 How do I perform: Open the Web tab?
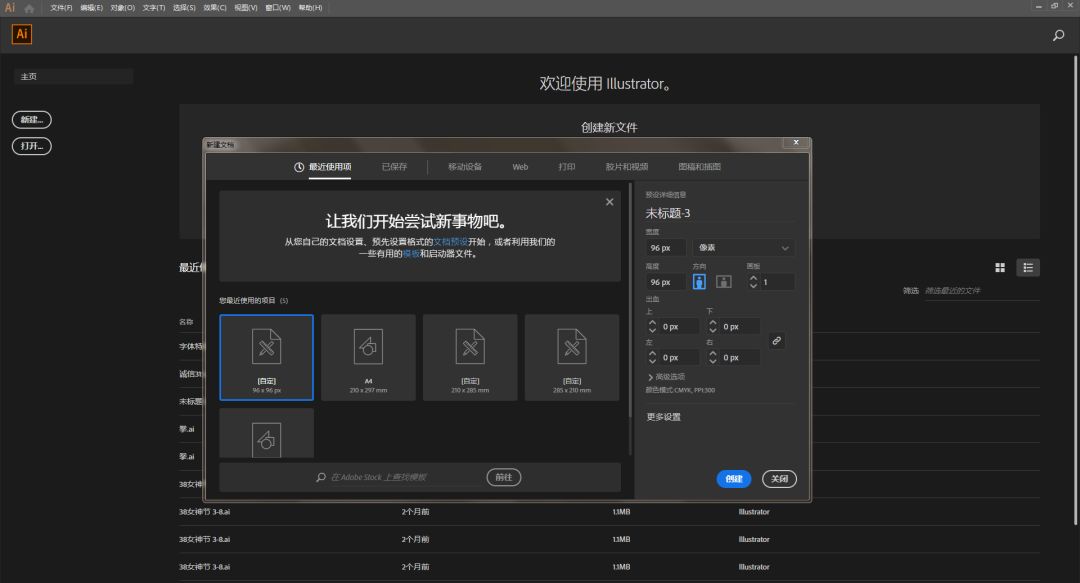coord(520,167)
